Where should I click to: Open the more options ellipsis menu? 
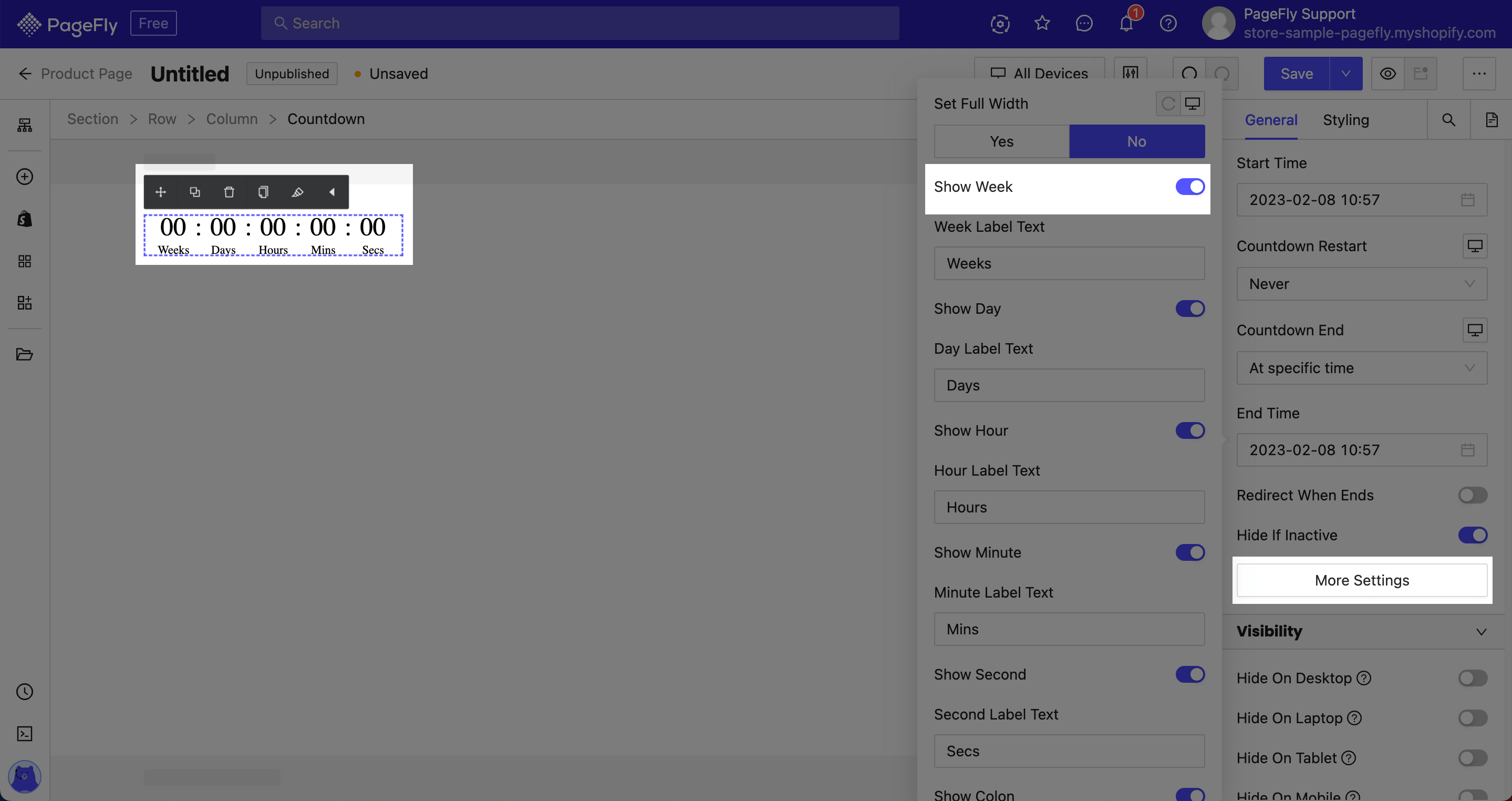(x=1478, y=74)
